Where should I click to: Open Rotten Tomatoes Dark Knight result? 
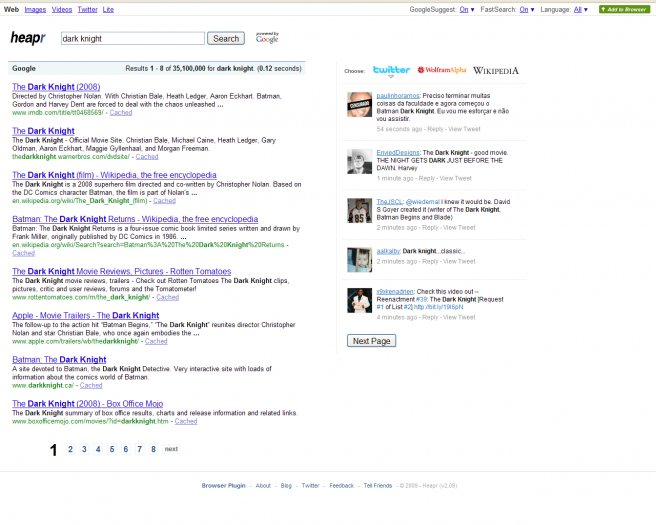(x=122, y=271)
